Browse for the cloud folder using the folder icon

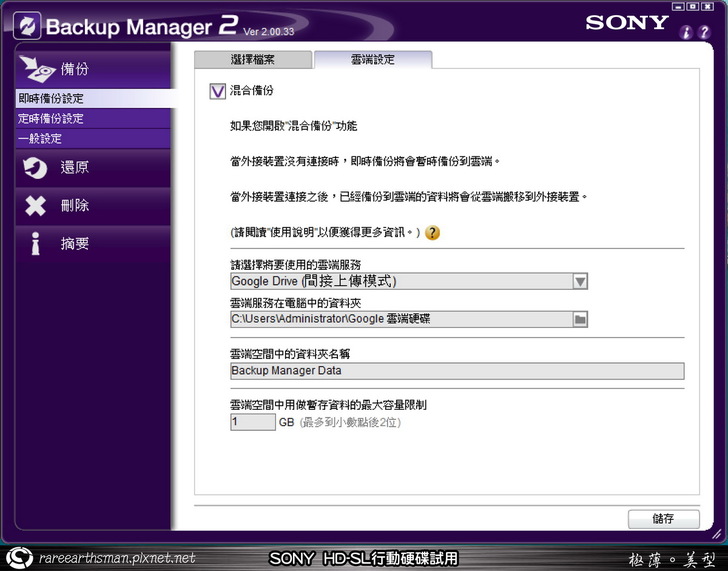click(x=579, y=319)
